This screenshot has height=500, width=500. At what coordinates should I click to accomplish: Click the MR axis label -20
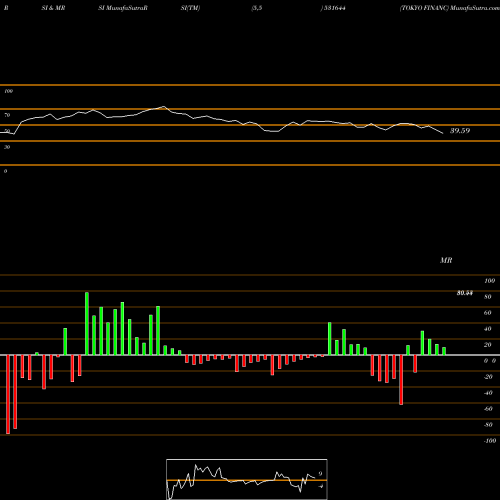coord(488,377)
